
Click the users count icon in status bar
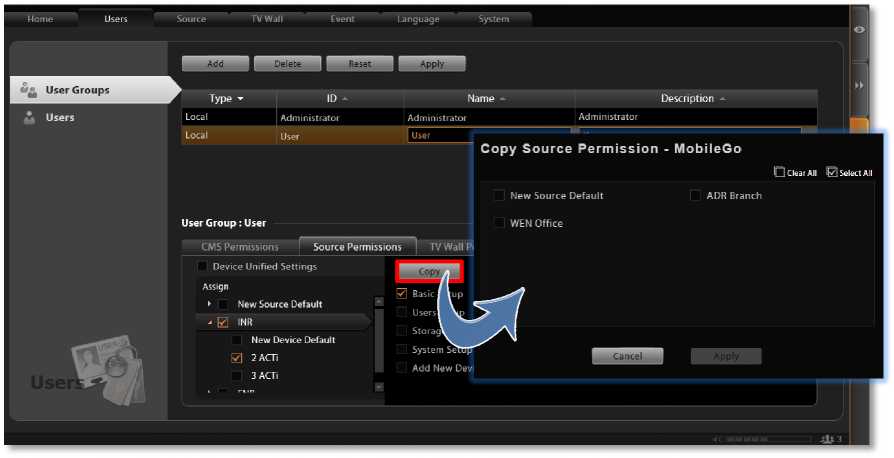click(x=825, y=439)
